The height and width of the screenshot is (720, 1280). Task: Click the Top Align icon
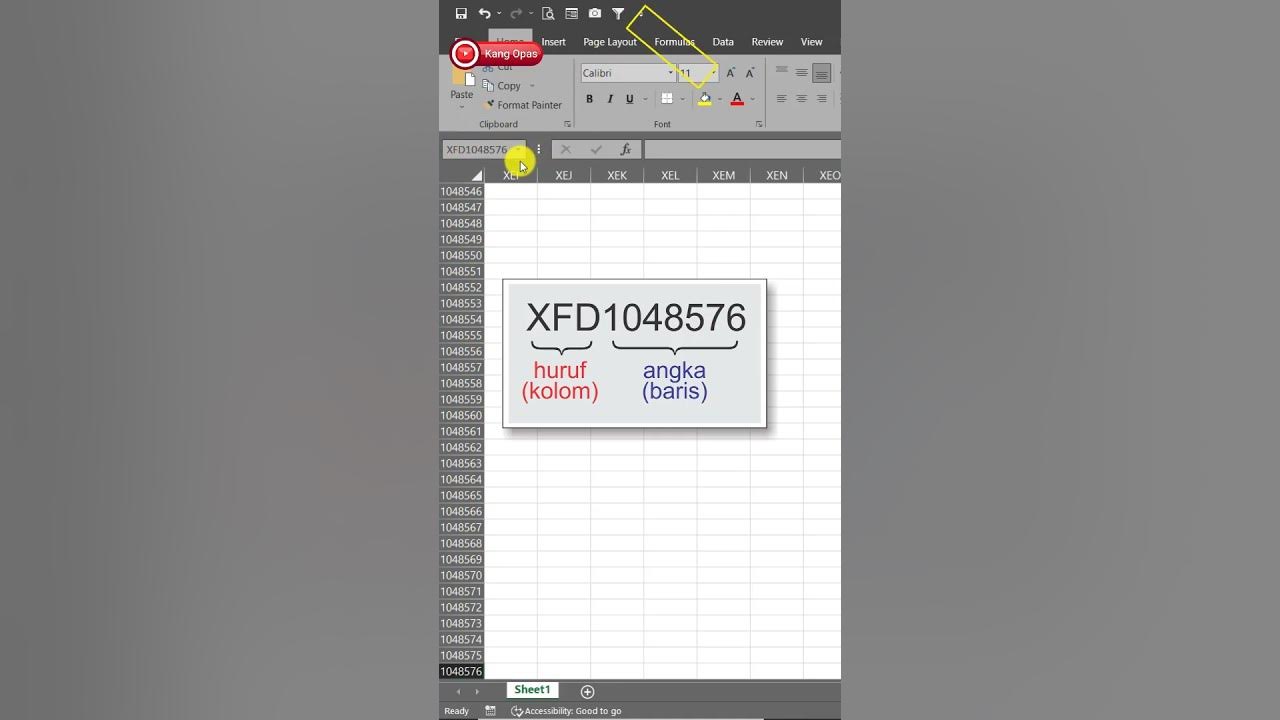pos(782,72)
